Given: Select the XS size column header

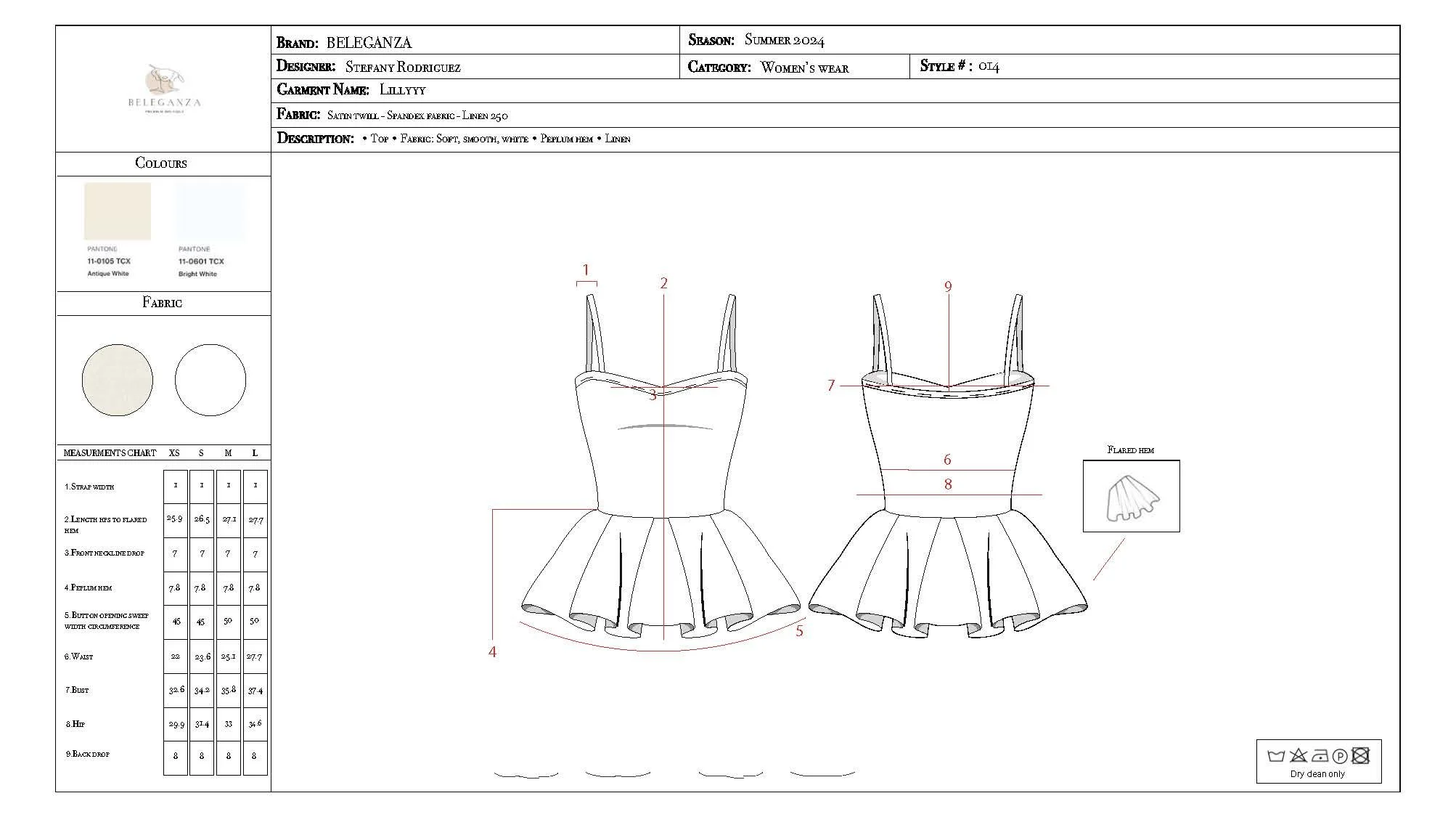Looking at the screenshot, I should click(x=173, y=452).
